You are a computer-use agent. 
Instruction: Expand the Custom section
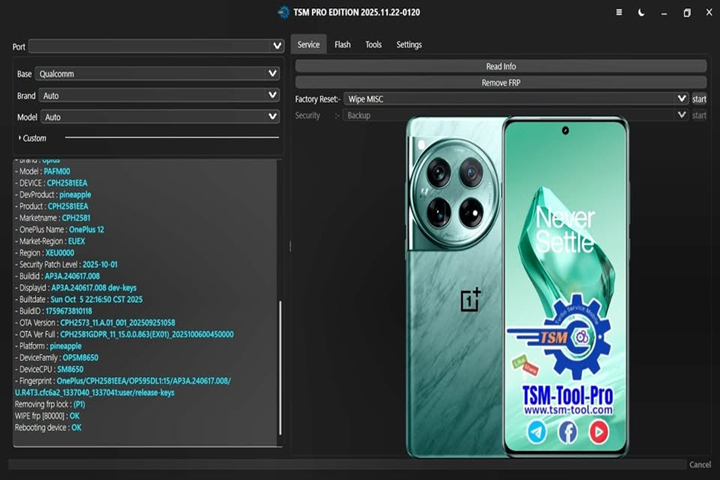click(34, 138)
